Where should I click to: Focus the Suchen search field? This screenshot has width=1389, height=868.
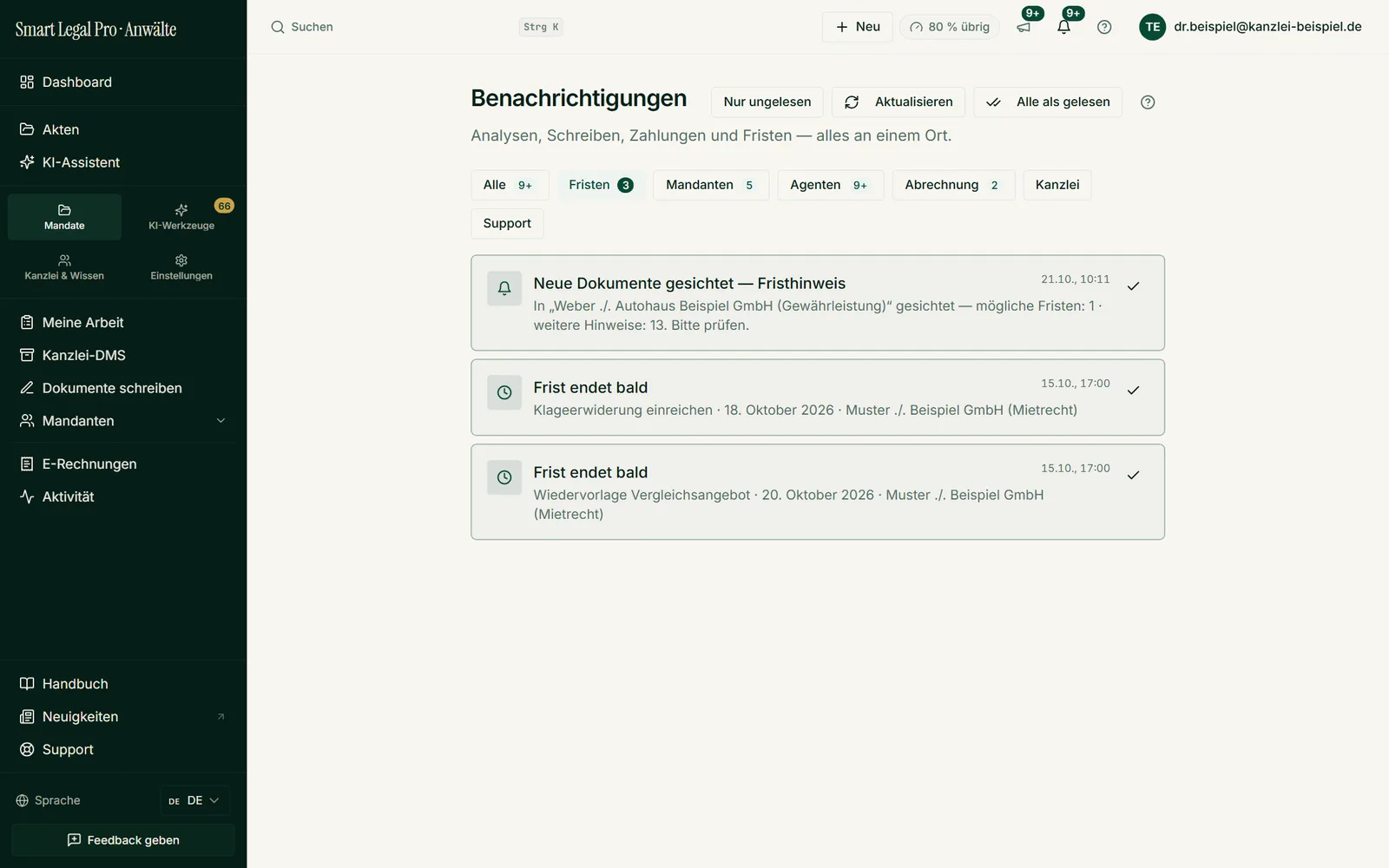coord(417,27)
